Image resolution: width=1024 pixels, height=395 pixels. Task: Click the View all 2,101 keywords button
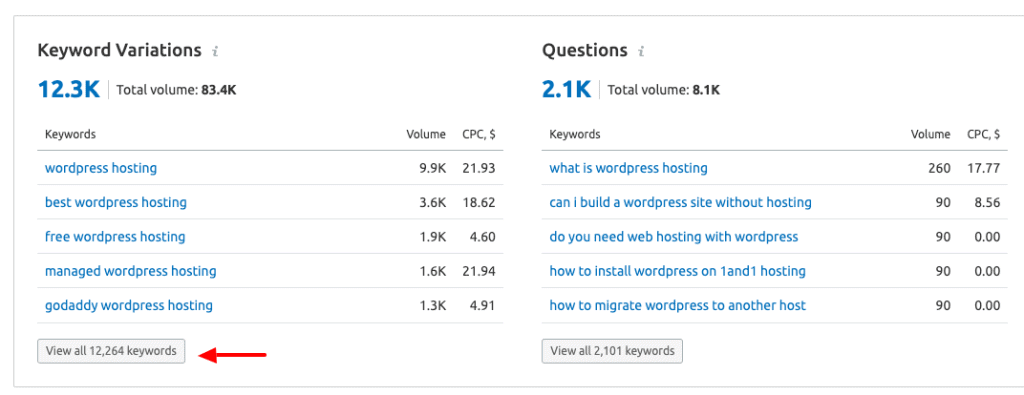[x=612, y=351]
